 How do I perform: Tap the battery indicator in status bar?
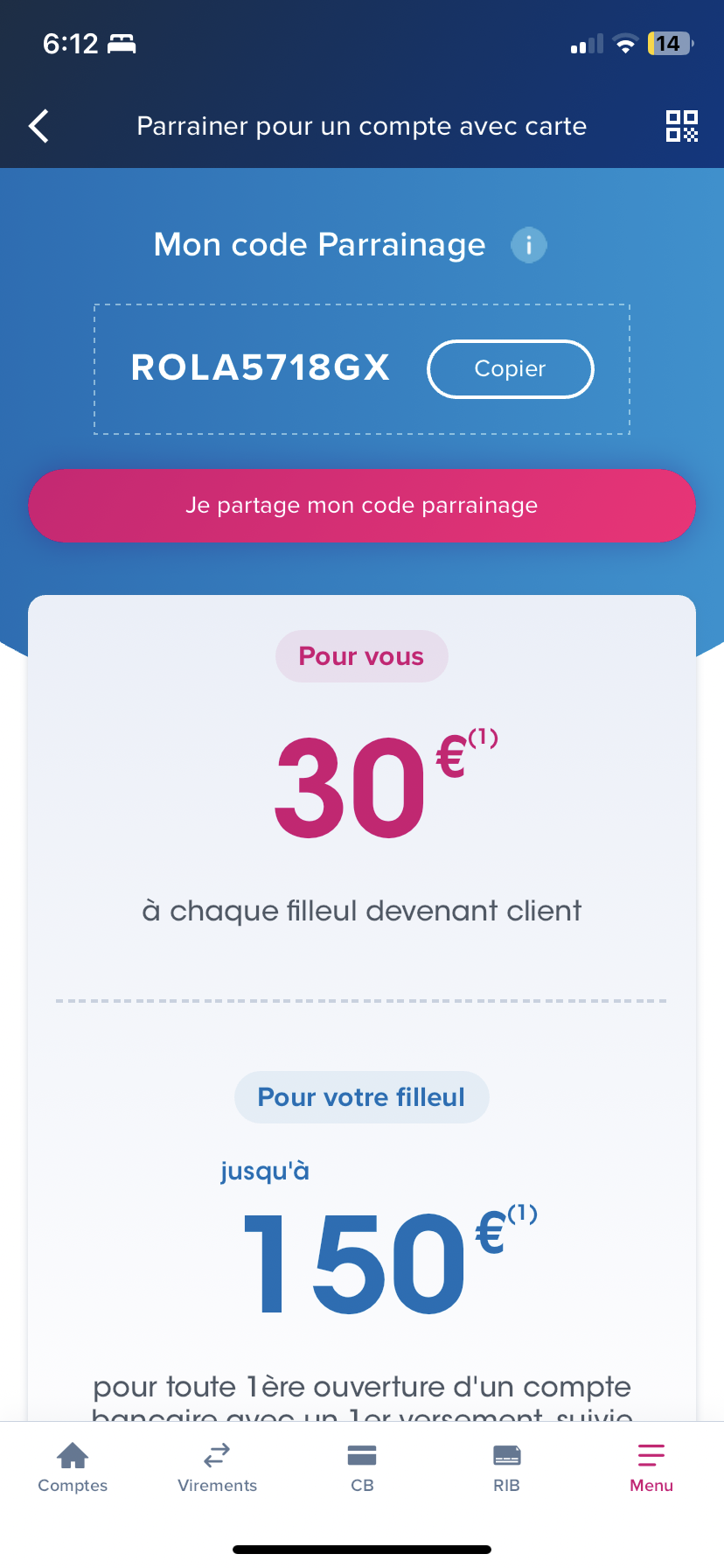[671, 44]
